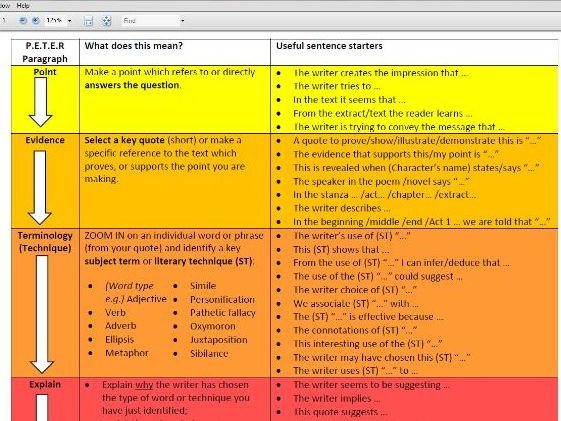Click the "What does this mean?" header
561x421 pixels.
pos(133,46)
